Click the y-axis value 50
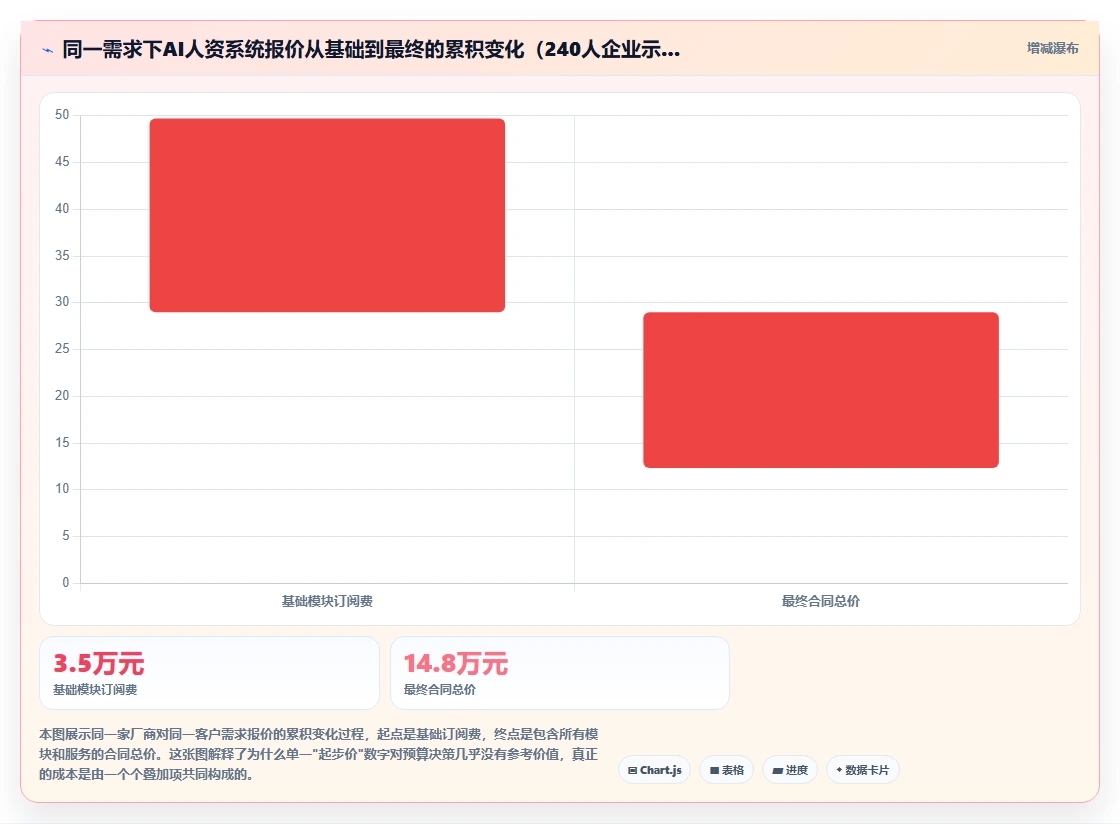 point(62,115)
